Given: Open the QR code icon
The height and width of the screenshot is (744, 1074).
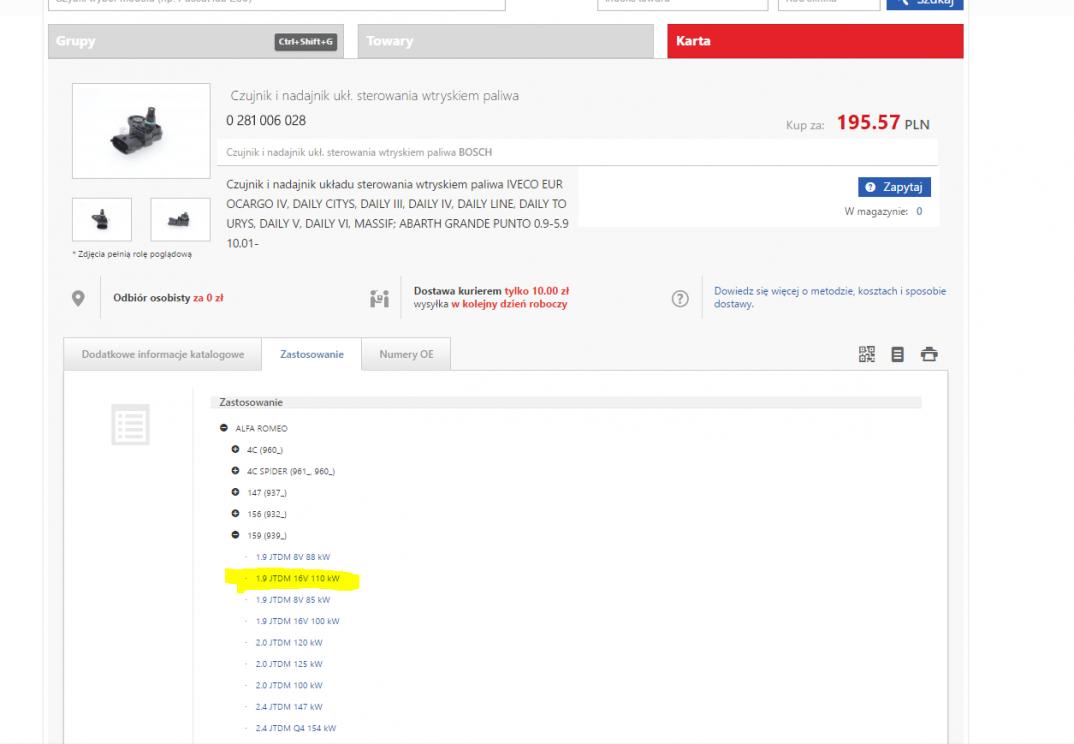Looking at the screenshot, I should pyautogui.click(x=866, y=354).
